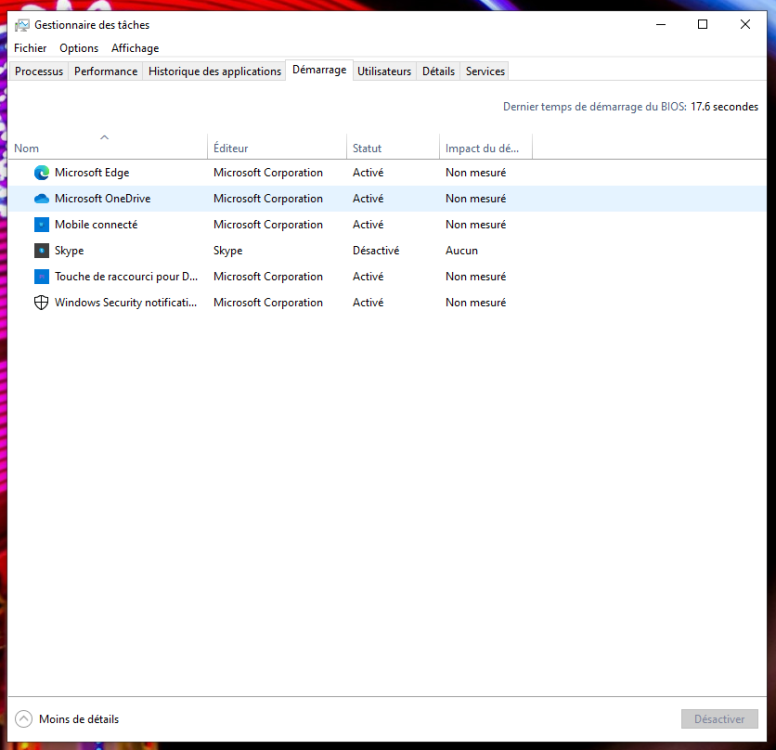The height and width of the screenshot is (750, 776).
Task: Sort list by the Nom column header
Action: coord(107,148)
